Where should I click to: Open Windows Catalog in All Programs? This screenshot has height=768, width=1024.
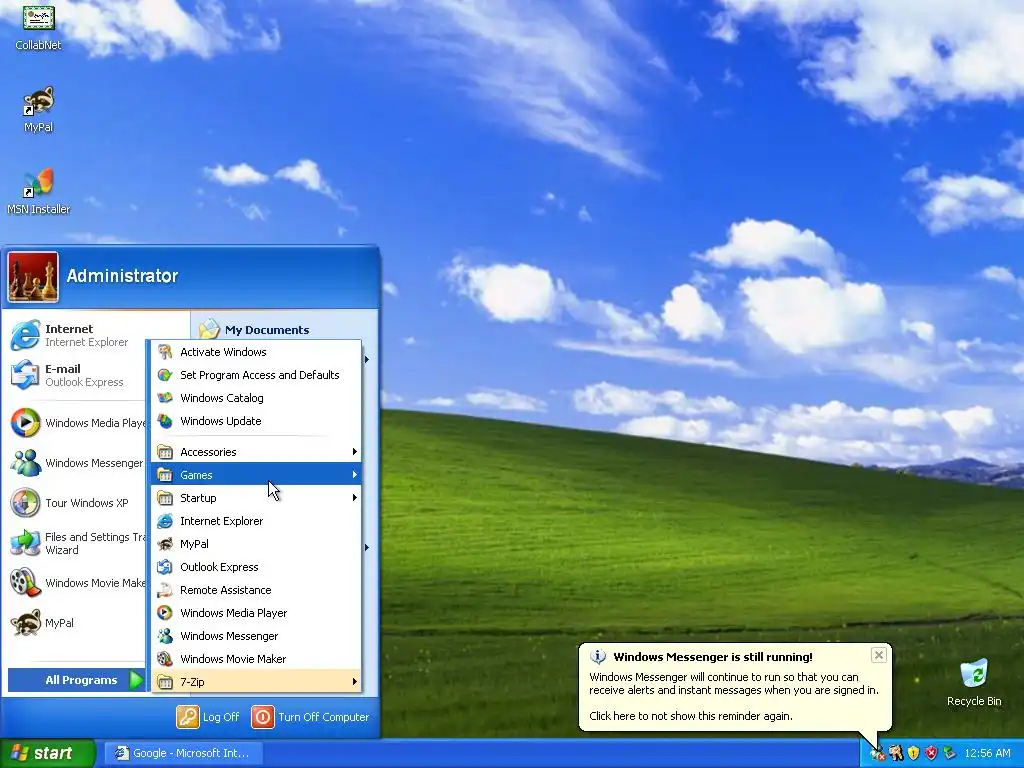(x=256, y=398)
